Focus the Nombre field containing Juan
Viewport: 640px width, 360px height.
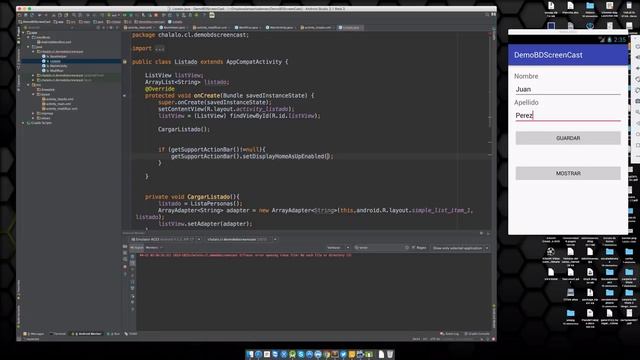pos(568,89)
